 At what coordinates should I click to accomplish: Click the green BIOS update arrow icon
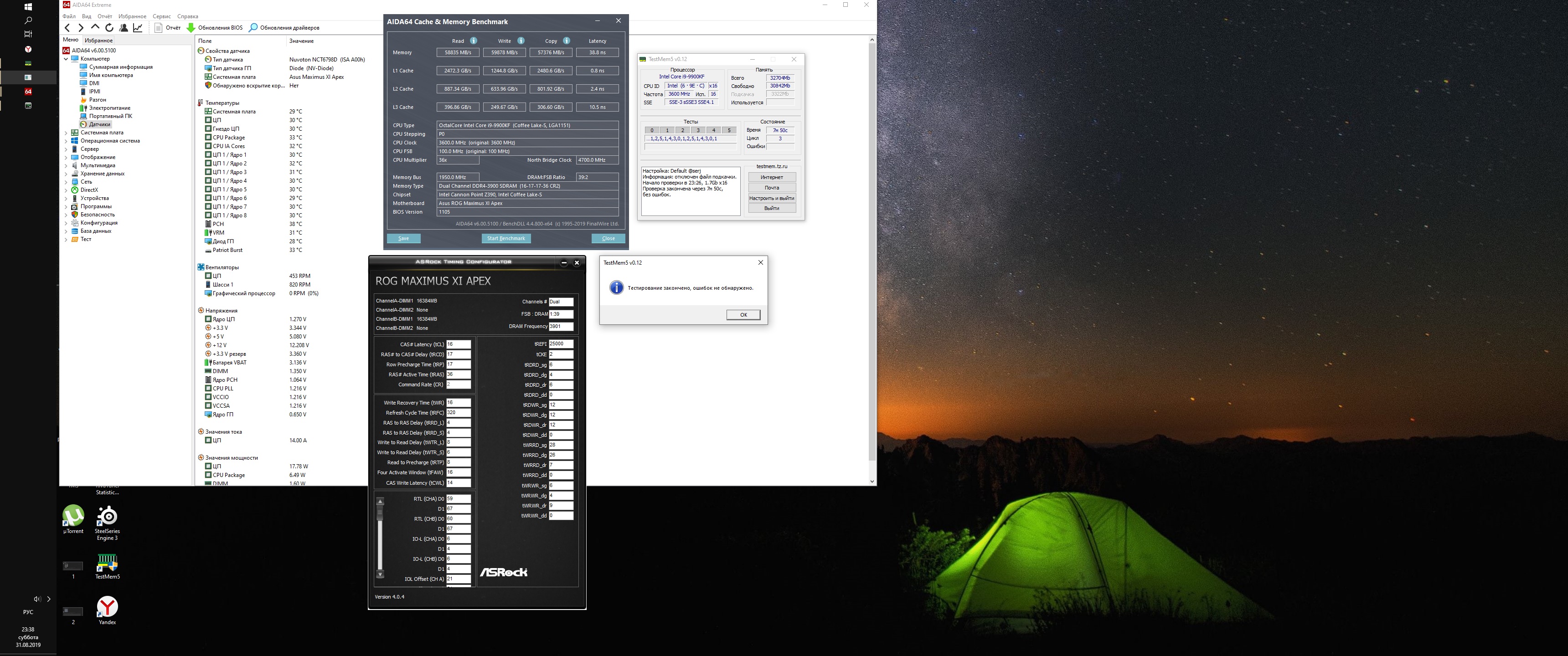click(x=191, y=27)
